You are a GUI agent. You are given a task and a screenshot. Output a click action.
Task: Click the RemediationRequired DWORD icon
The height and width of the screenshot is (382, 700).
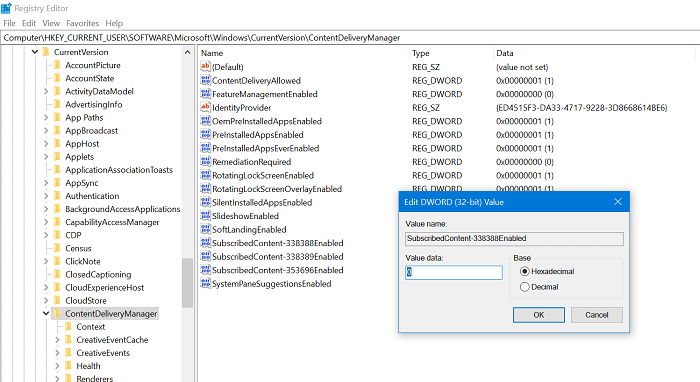pyautogui.click(x=205, y=162)
